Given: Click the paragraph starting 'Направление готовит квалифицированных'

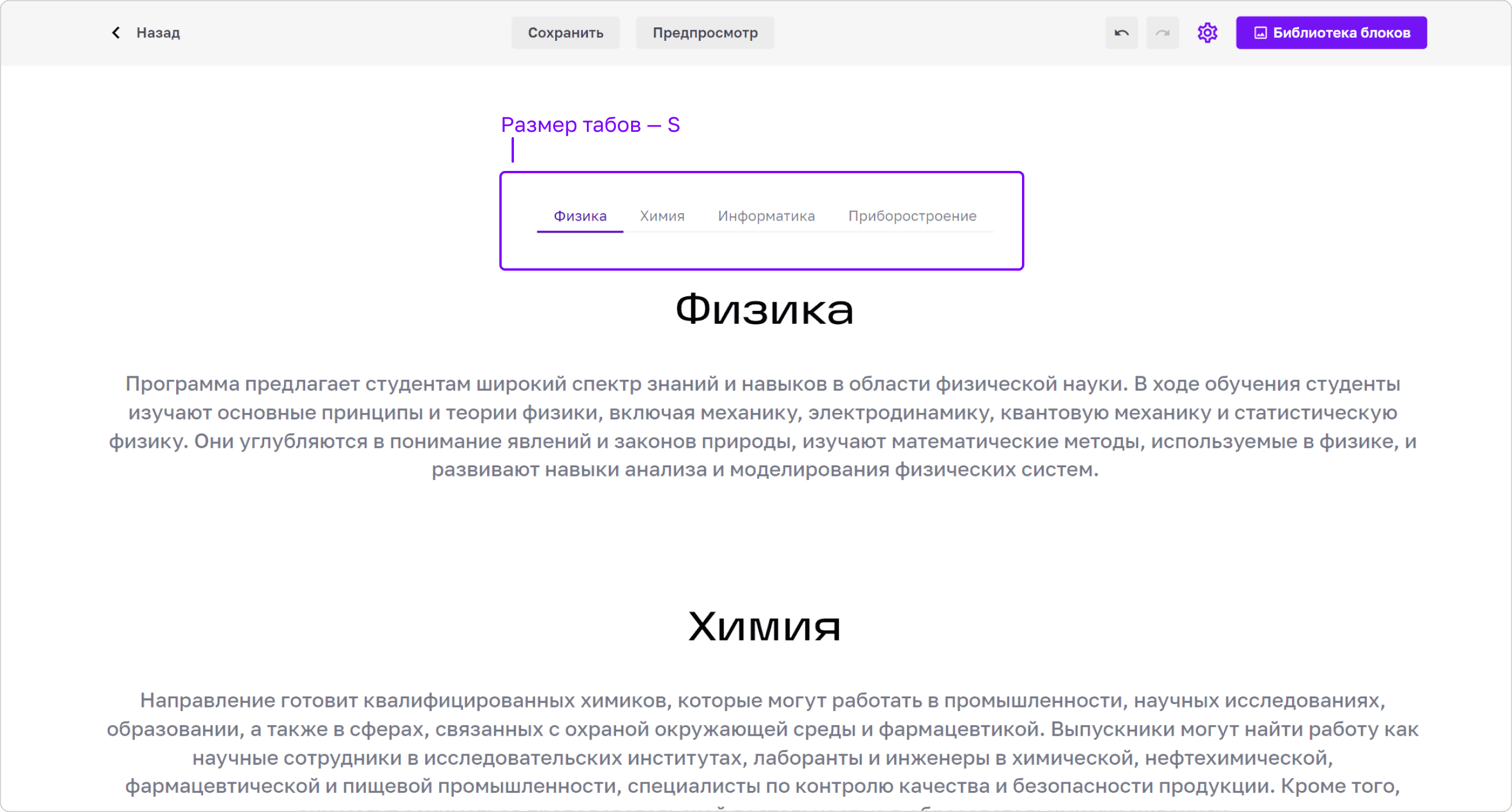Looking at the screenshot, I should pyautogui.click(x=763, y=750).
